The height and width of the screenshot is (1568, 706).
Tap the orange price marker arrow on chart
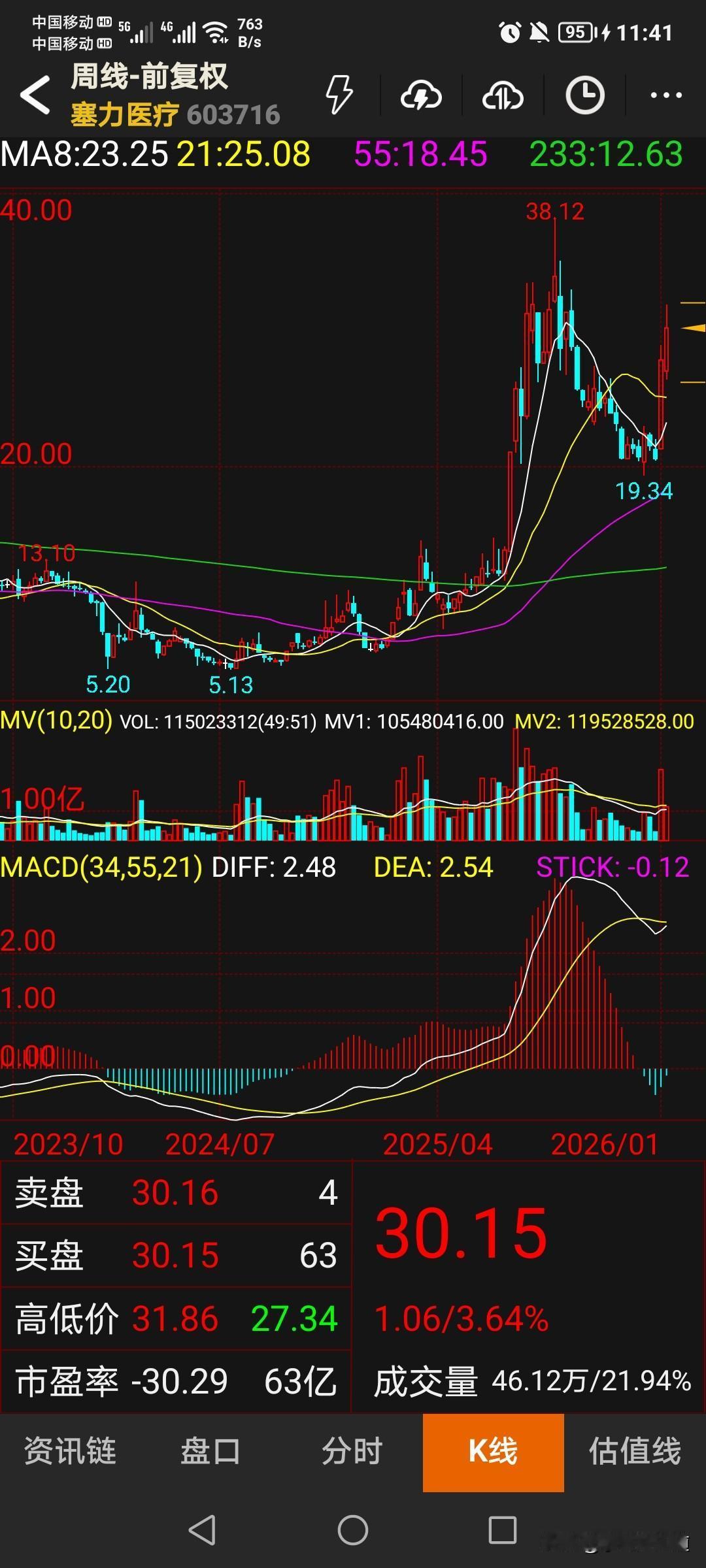pos(693,328)
